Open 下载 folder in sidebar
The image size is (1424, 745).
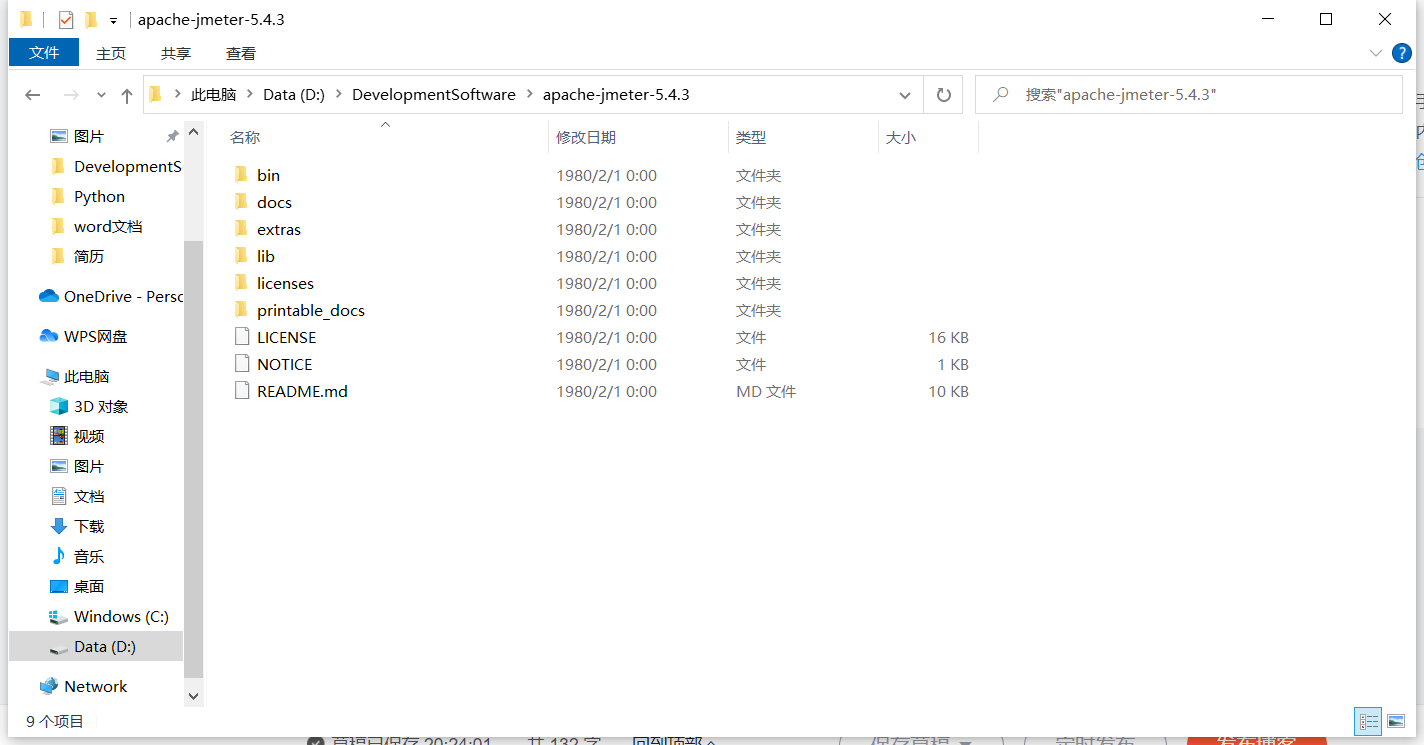(x=77, y=526)
